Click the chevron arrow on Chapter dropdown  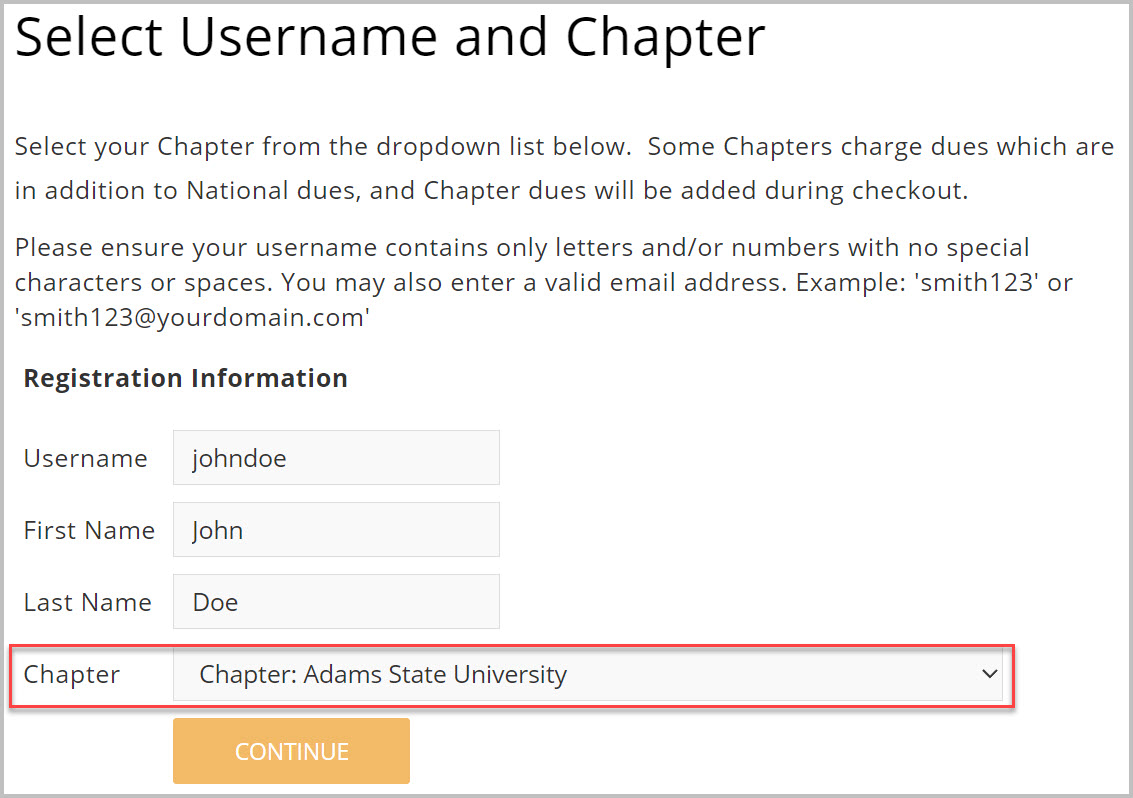[x=990, y=674]
